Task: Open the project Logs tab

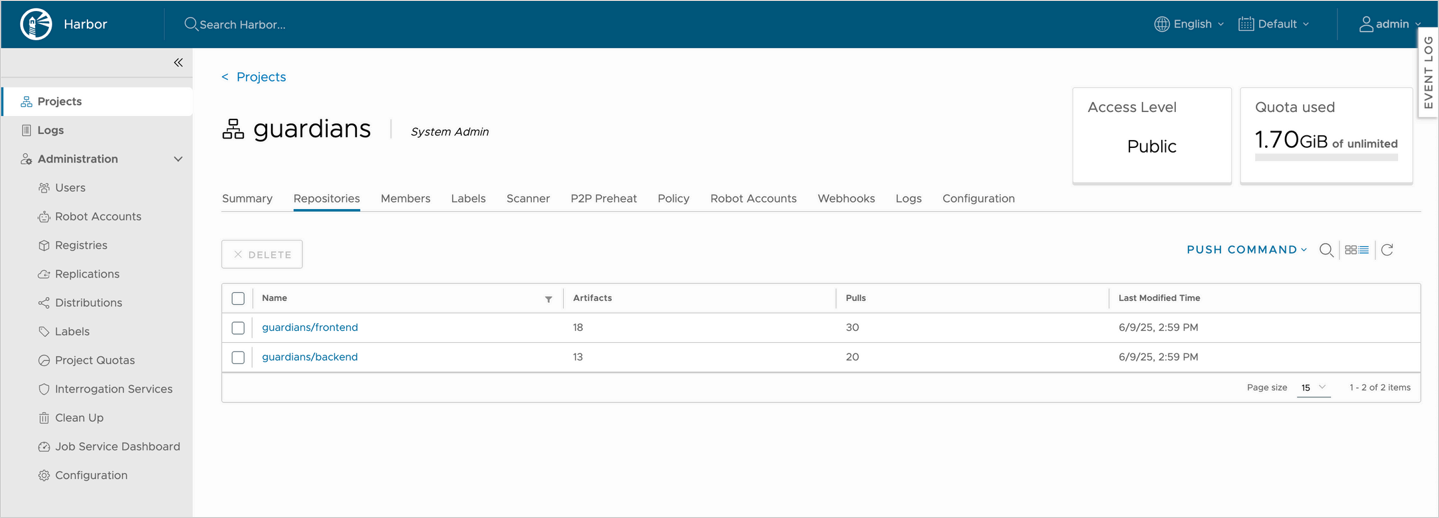Action: pyautogui.click(x=908, y=198)
